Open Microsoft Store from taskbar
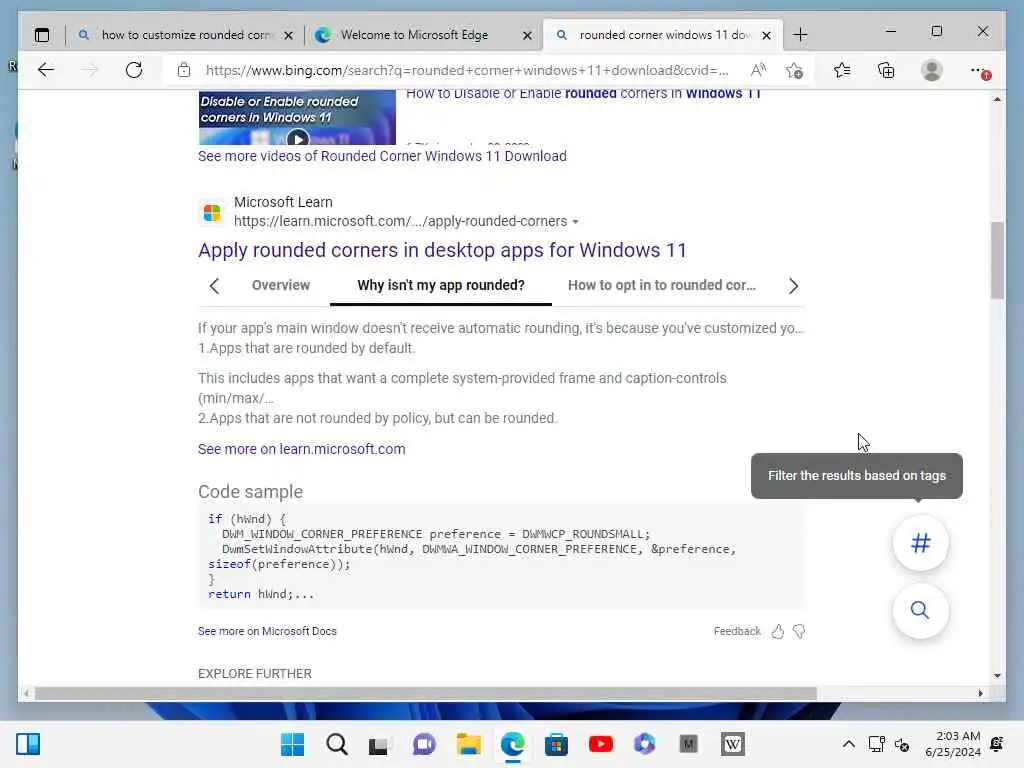The height and width of the screenshot is (768, 1024). click(556, 744)
